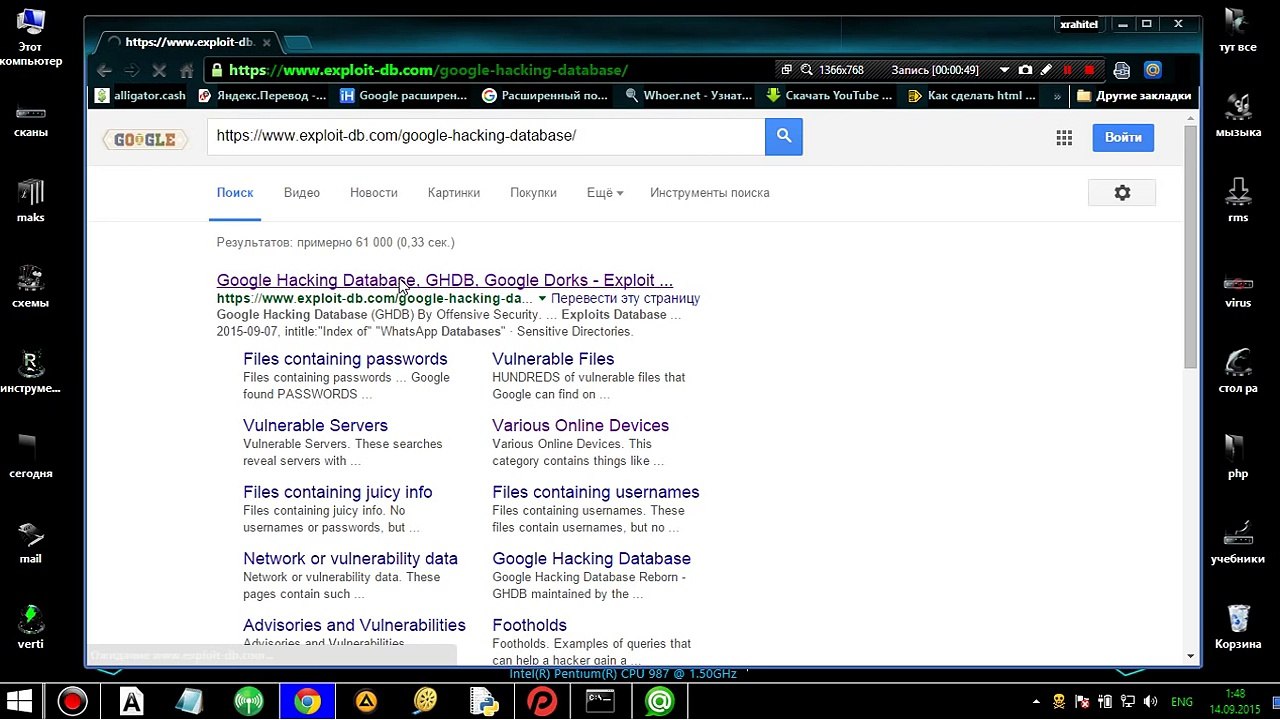Open the Files containing passwords link
The height and width of the screenshot is (720, 1280).
(x=345, y=359)
